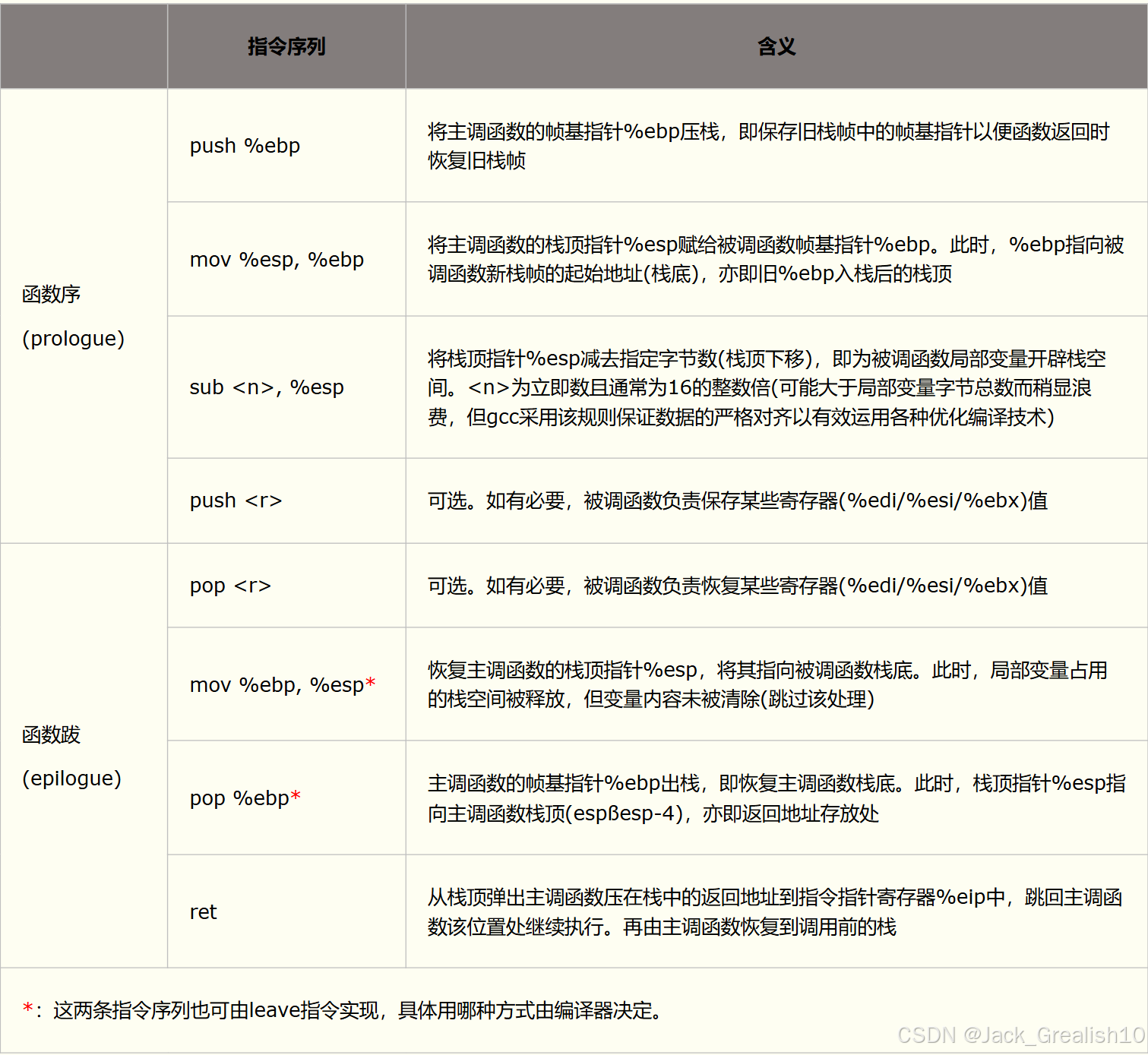Screen dimensions: 1148x1055
Task: Click the 函数序 (prologue) row label
Action: [x=73, y=317]
